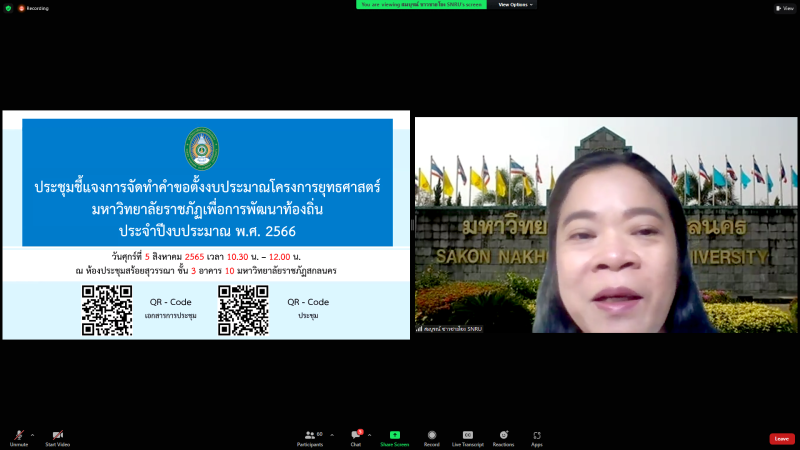
Task: Click the green screen-viewing notification banner
Action: point(421,4)
